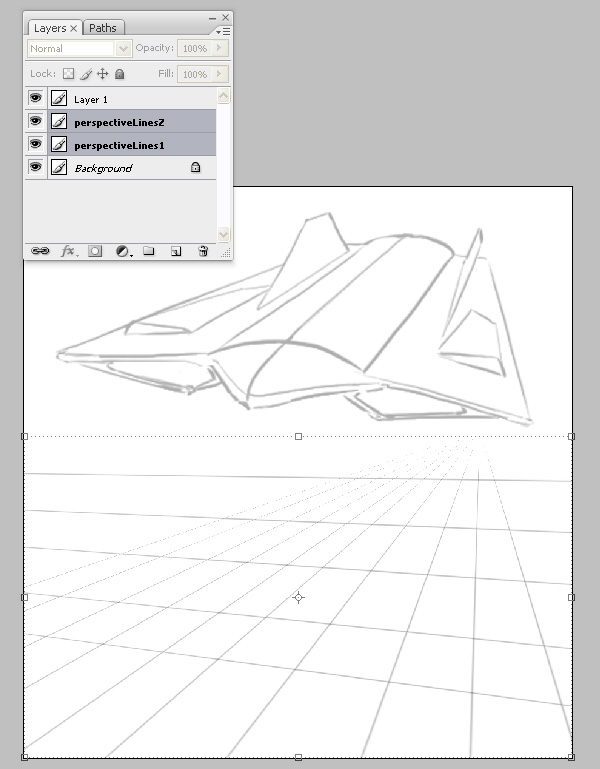Select the perspectiveLines1 layer name
This screenshot has height=769, width=600.
pos(119,145)
